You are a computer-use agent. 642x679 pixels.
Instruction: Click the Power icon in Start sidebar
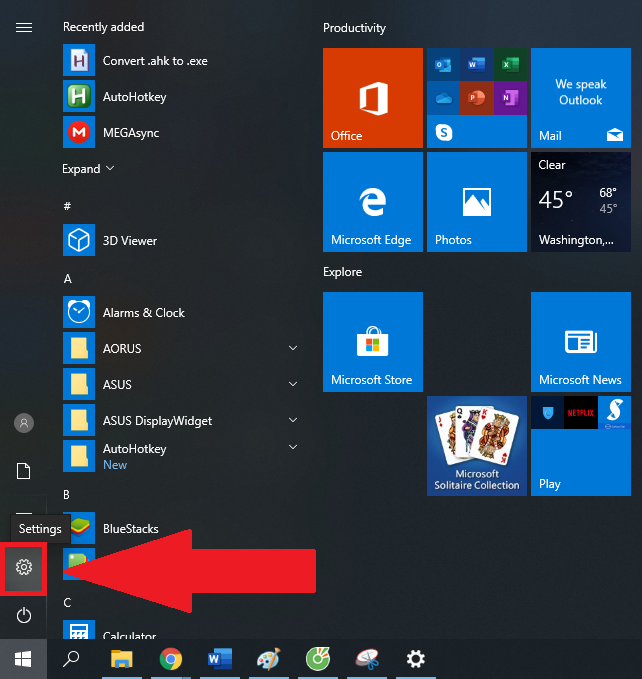pos(23,615)
